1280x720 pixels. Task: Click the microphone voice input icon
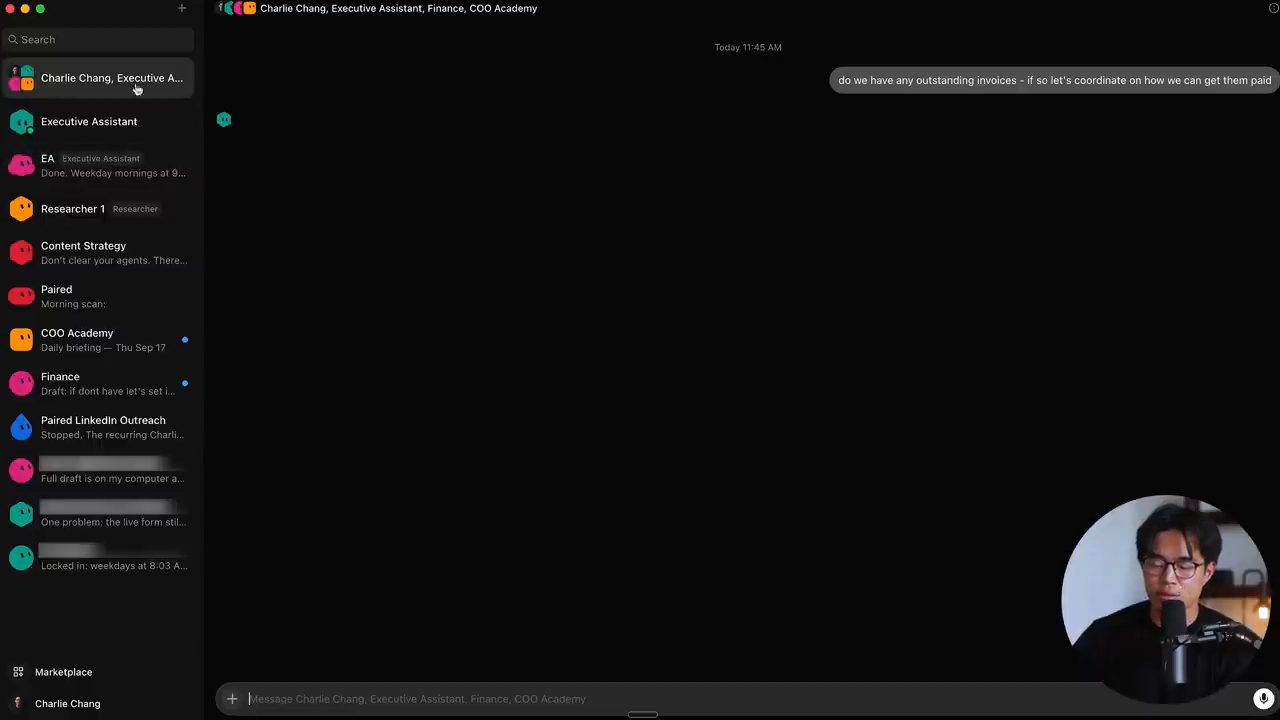(1263, 699)
